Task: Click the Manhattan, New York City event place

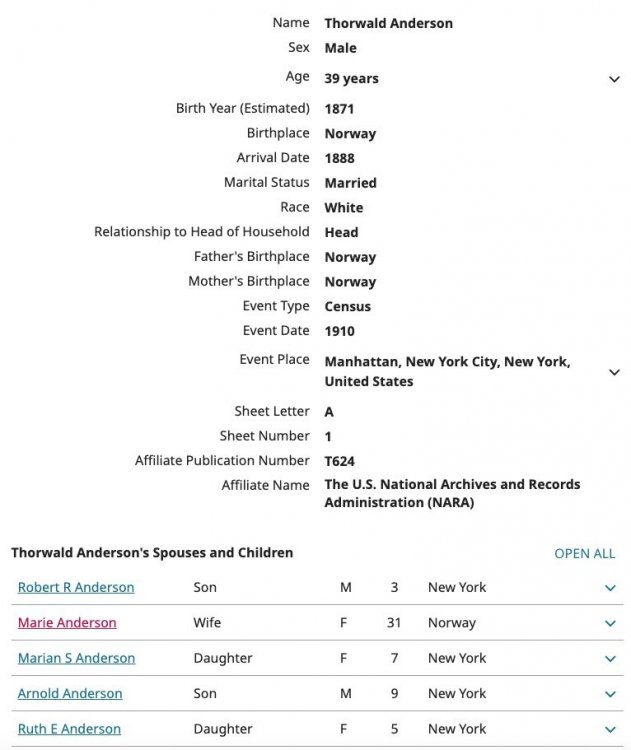Action: tap(447, 371)
